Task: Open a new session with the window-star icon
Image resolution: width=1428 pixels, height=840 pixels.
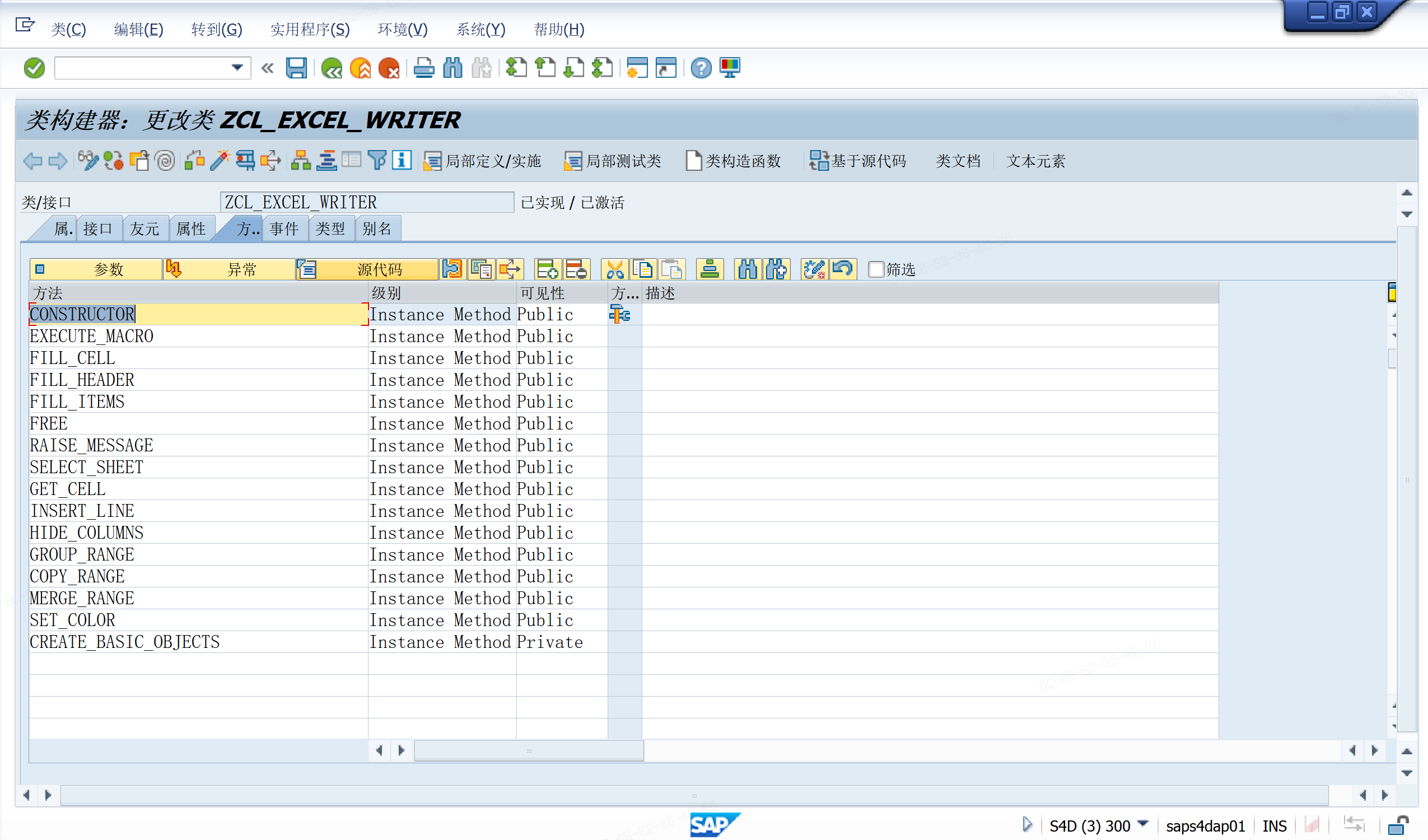Action: point(637,68)
